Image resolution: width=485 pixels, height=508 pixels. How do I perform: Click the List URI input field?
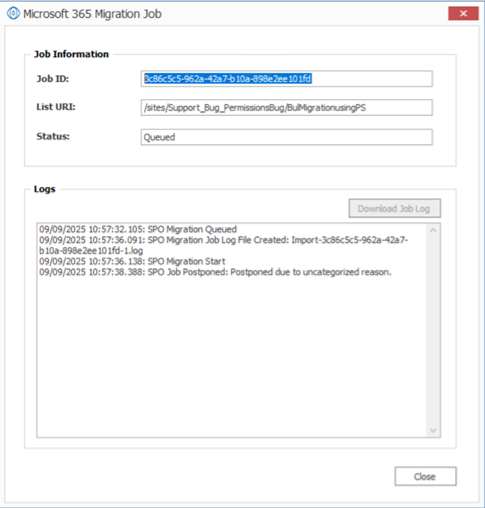[x=287, y=108]
